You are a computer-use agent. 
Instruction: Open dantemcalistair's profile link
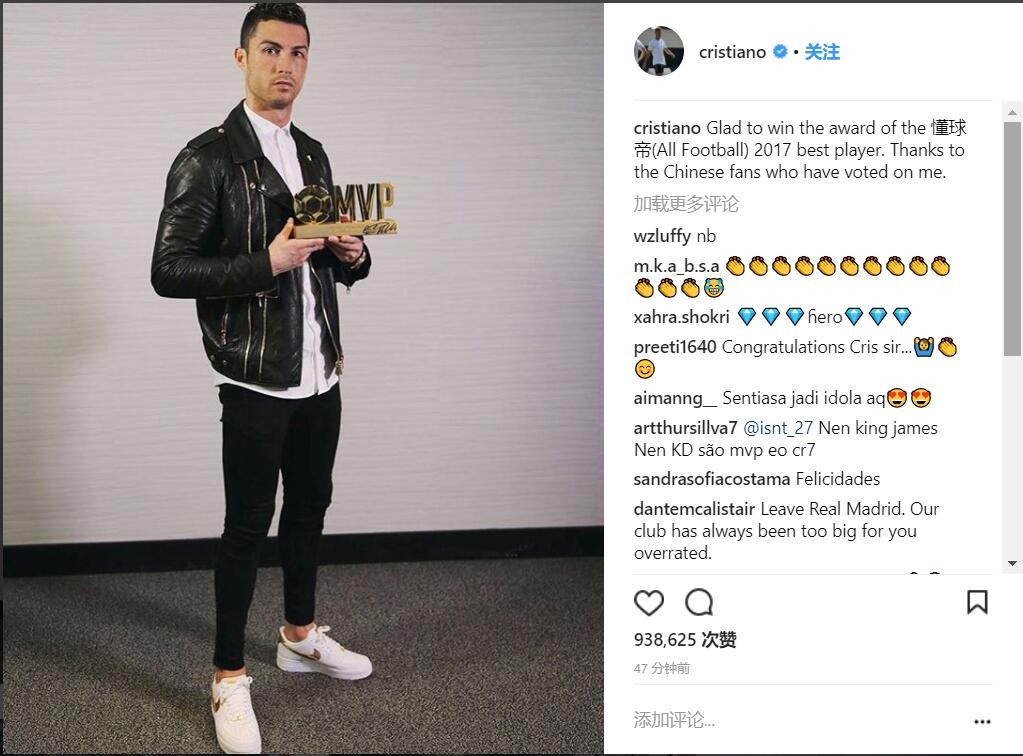click(694, 509)
